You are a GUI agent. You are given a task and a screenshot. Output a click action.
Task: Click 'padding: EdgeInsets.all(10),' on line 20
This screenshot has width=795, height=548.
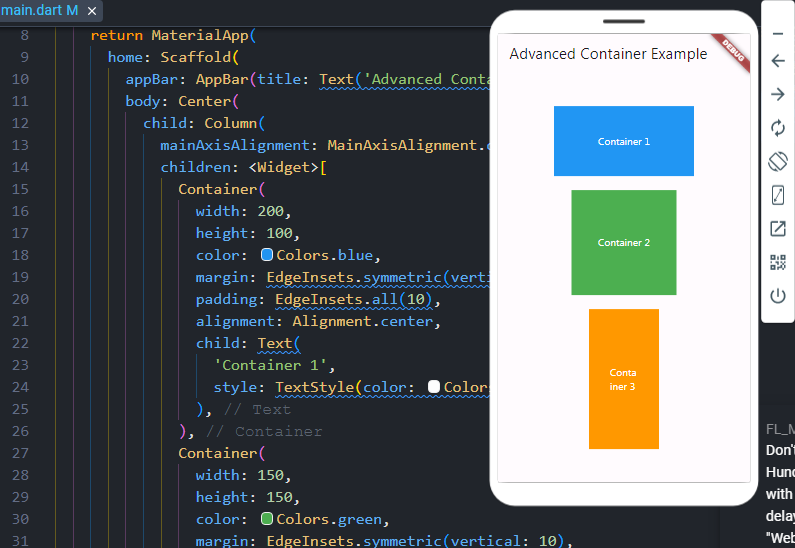(318, 299)
